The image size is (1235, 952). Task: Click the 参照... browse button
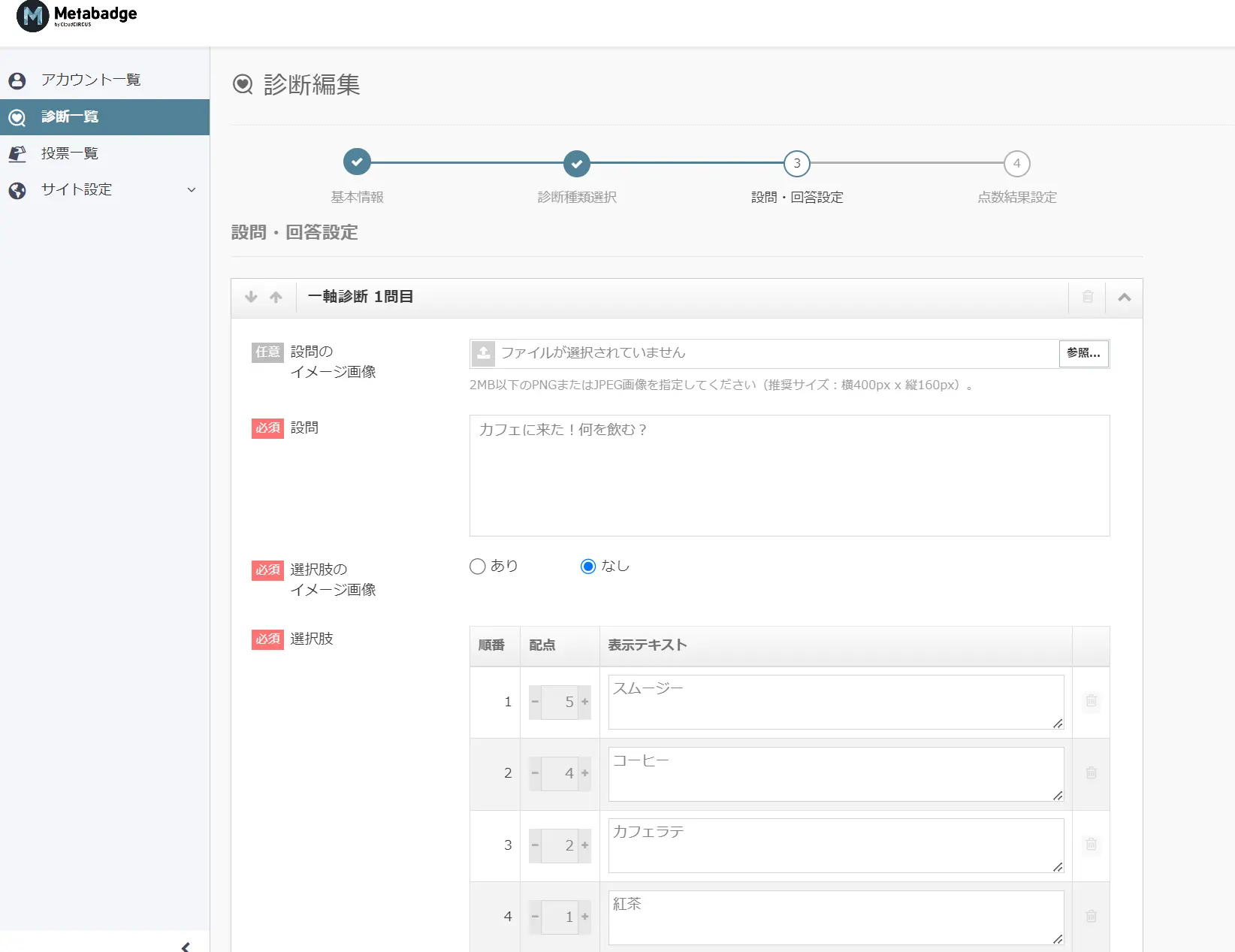coord(1083,353)
